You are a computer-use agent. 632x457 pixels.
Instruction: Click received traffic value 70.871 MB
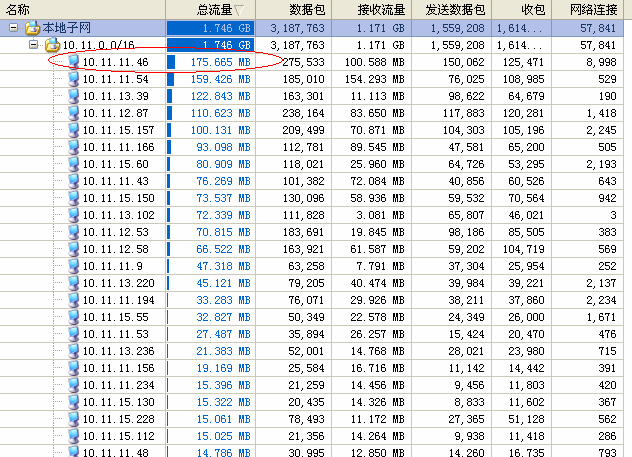coord(377,130)
